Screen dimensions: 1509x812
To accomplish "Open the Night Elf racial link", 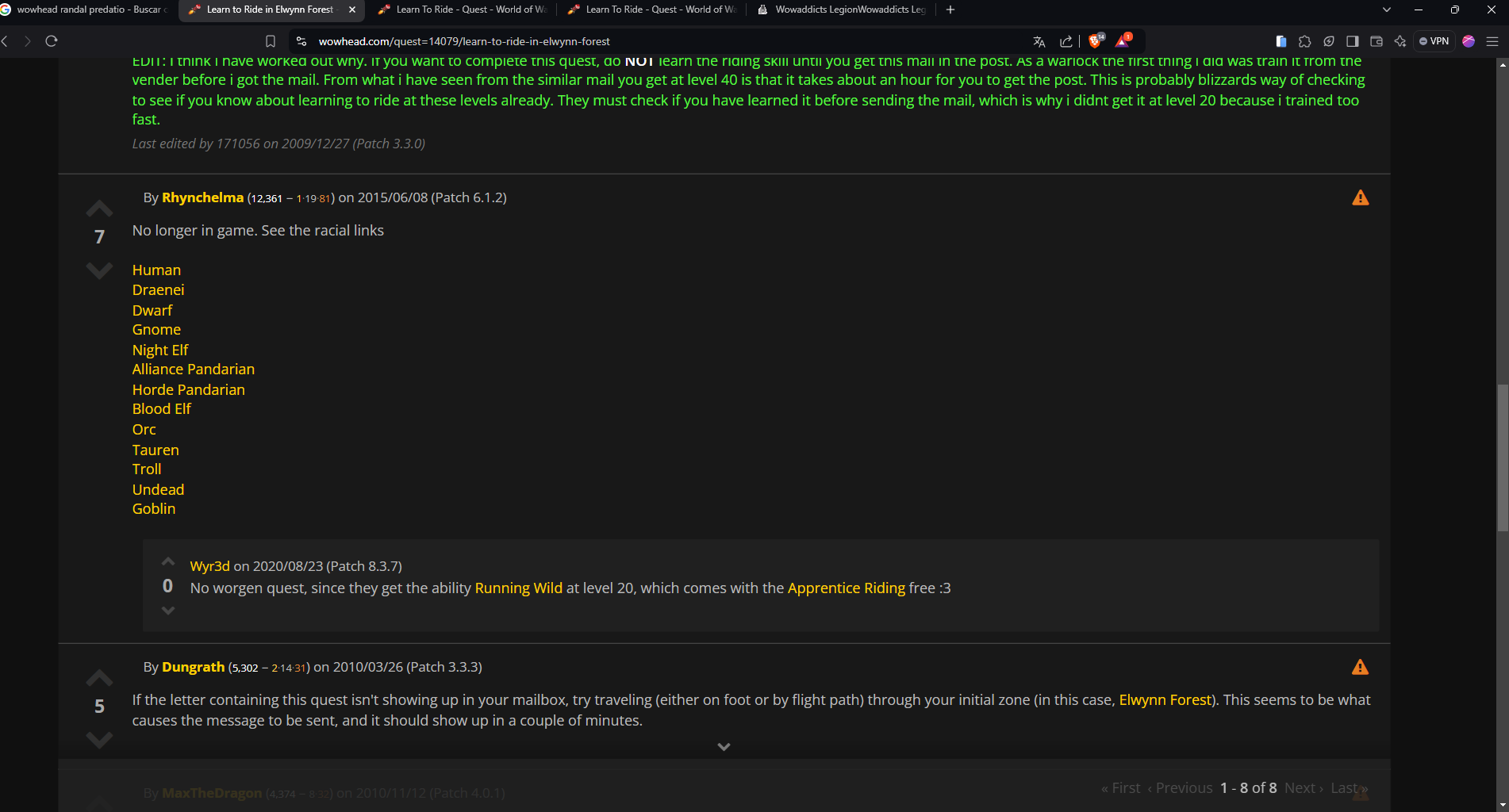I will point(160,350).
